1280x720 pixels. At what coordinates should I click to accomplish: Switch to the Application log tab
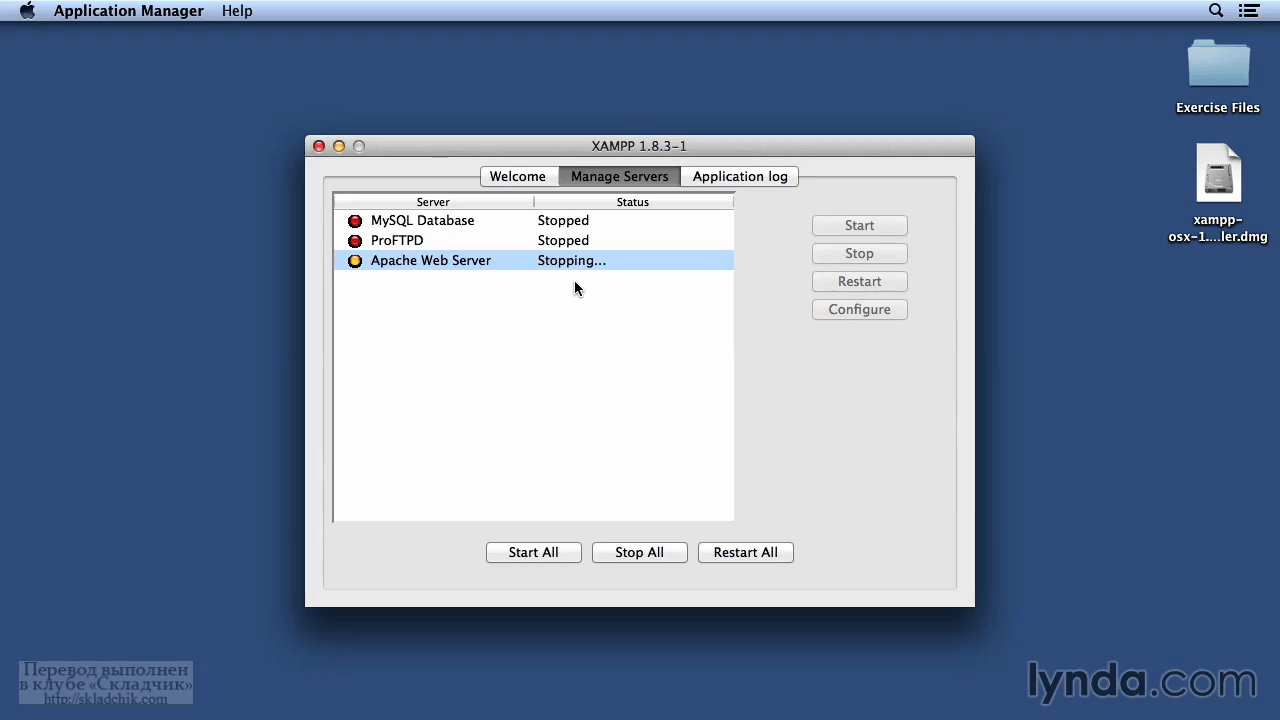pyautogui.click(x=740, y=177)
